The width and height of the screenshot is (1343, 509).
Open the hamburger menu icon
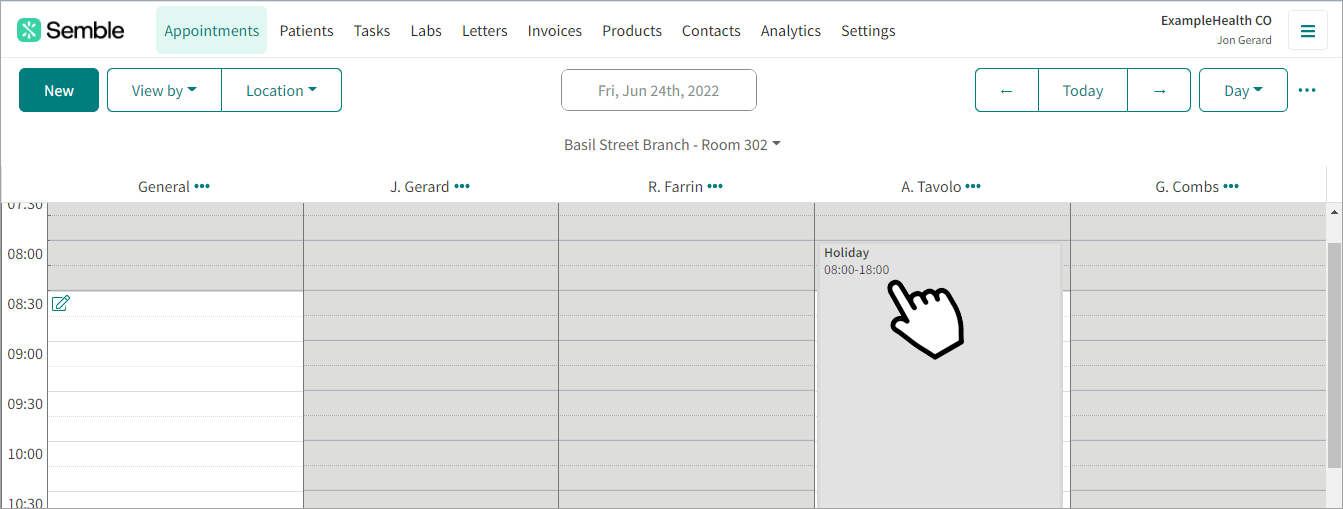1307,31
